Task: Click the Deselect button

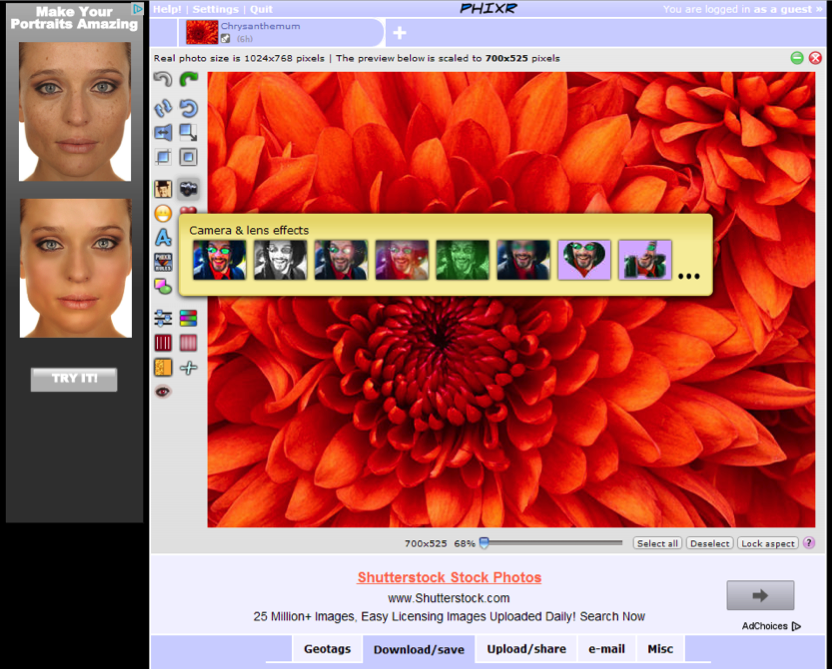Action: pos(709,544)
